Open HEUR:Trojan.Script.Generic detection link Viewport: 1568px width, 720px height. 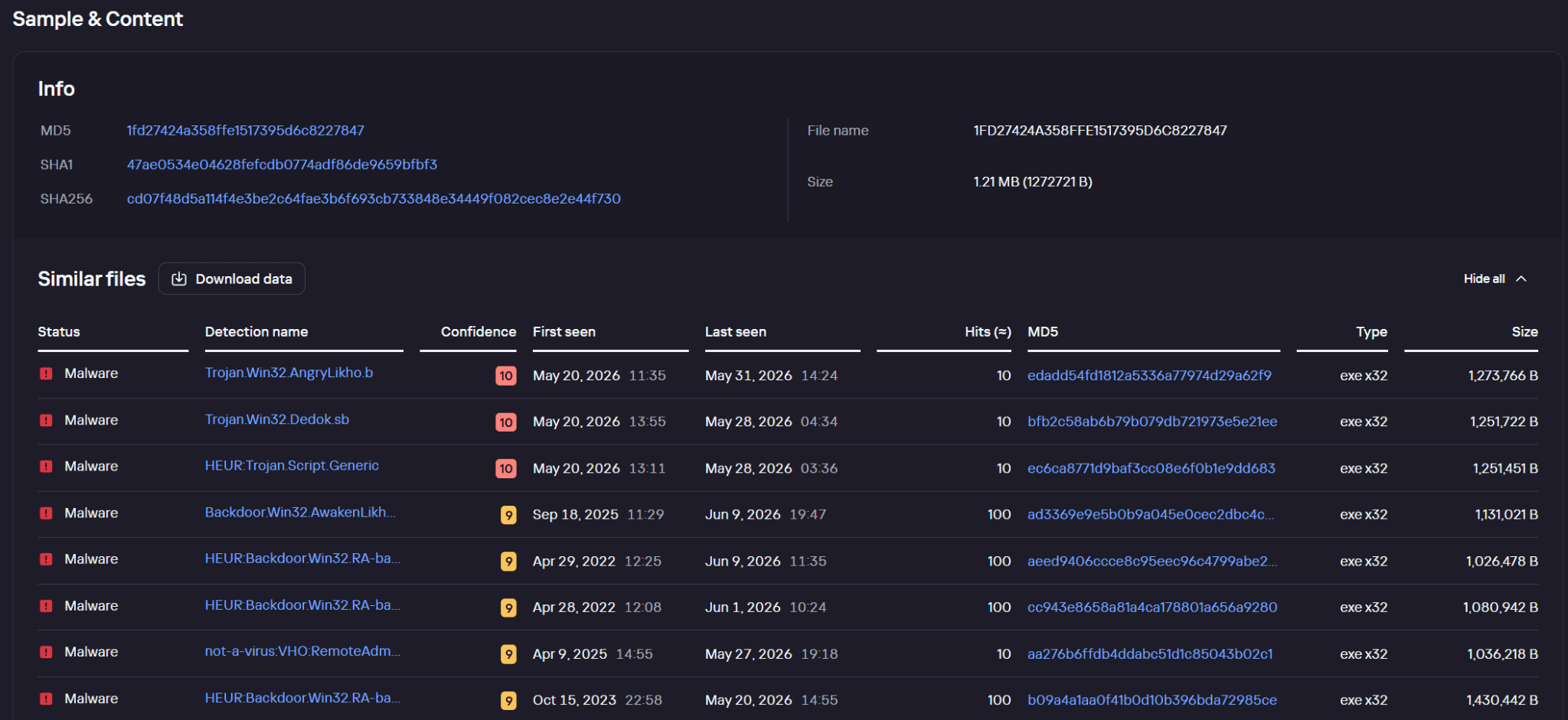[292, 465]
